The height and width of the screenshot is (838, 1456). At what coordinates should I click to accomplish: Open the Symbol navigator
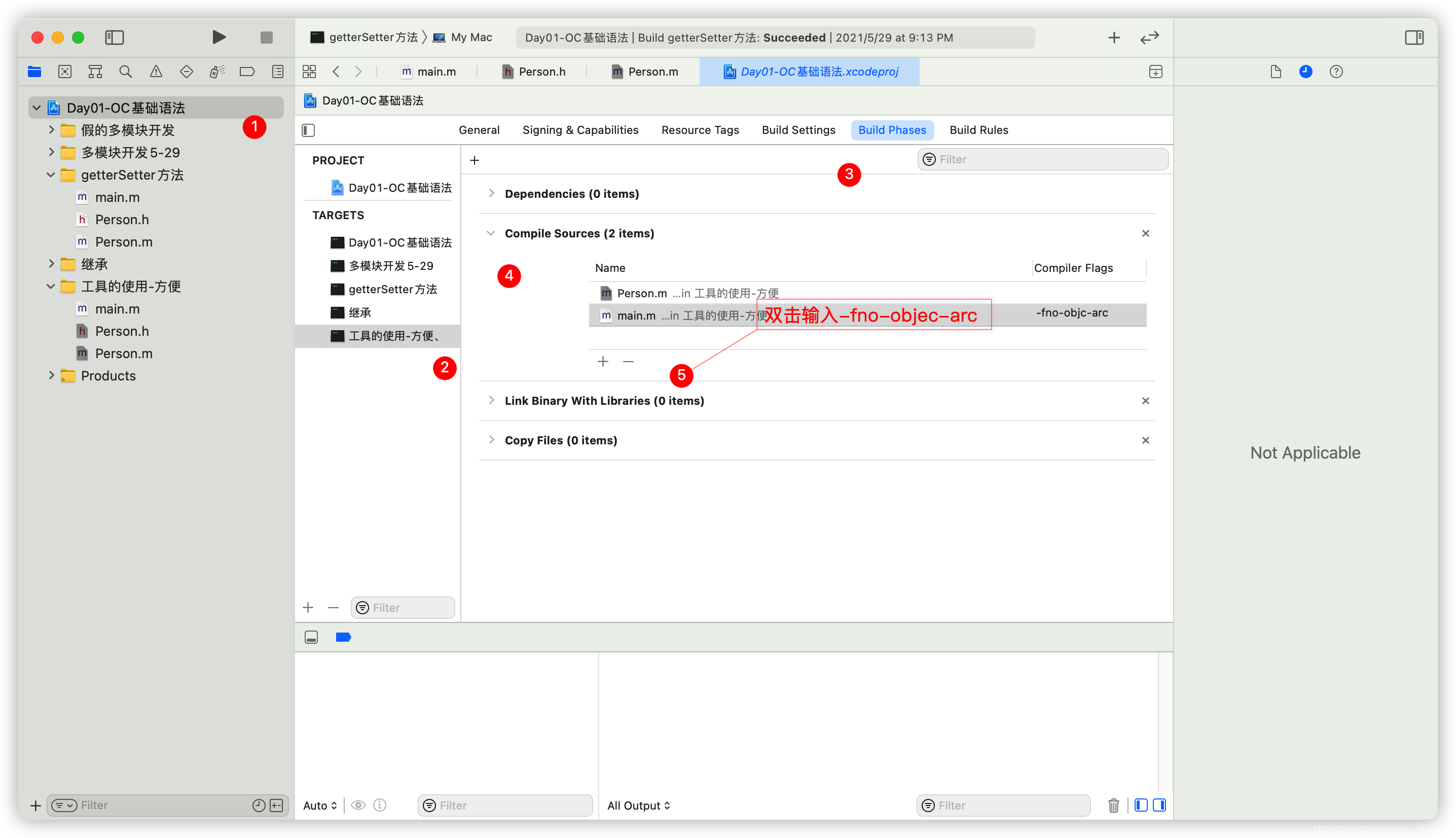(x=94, y=72)
